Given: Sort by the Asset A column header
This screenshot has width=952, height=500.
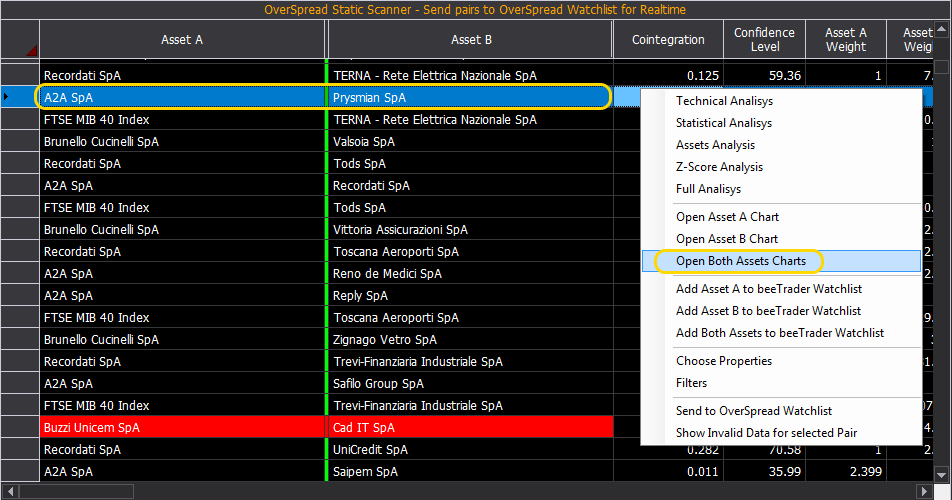Looking at the screenshot, I should coord(182,39).
